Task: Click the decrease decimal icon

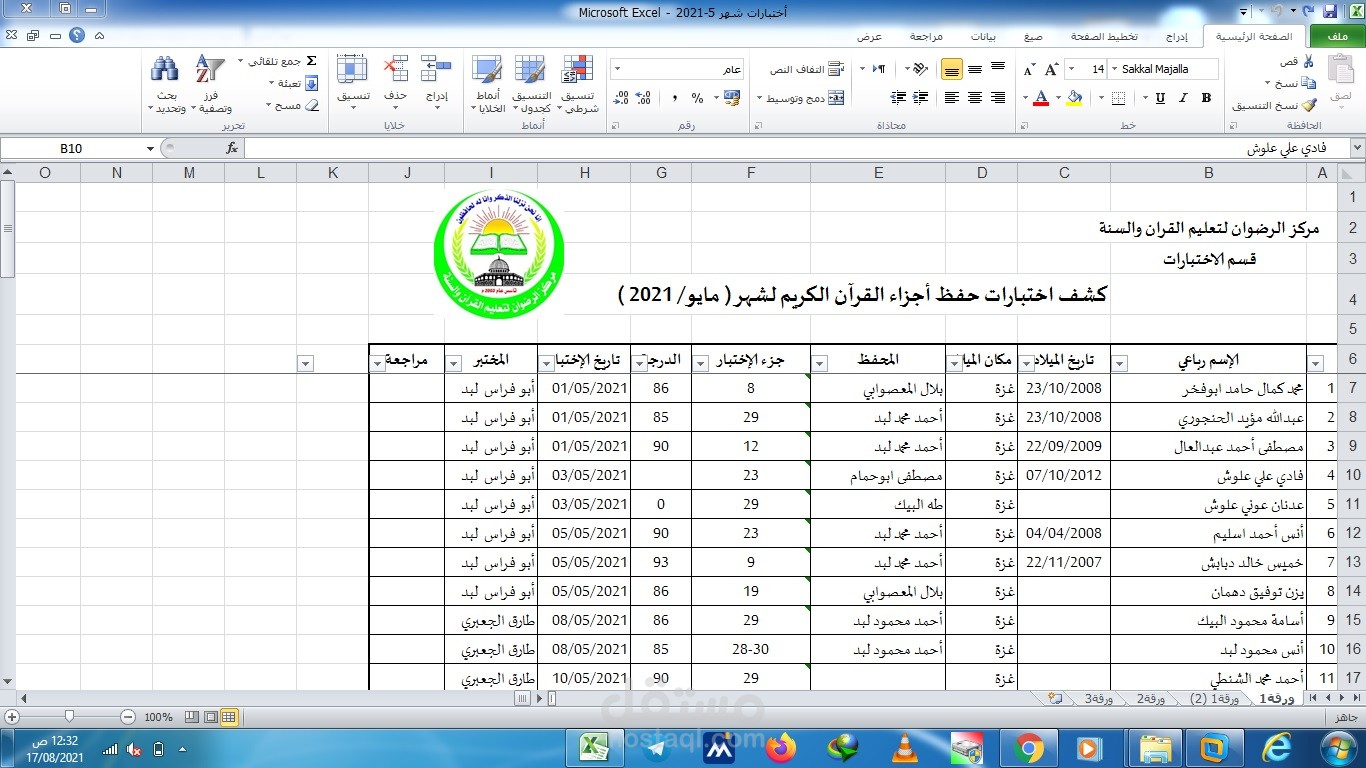Action: (621, 98)
